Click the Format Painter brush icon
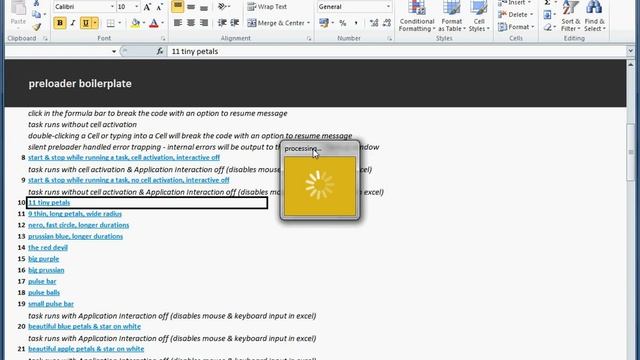The height and width of the screenshot is (360, 640). (37, 27)
